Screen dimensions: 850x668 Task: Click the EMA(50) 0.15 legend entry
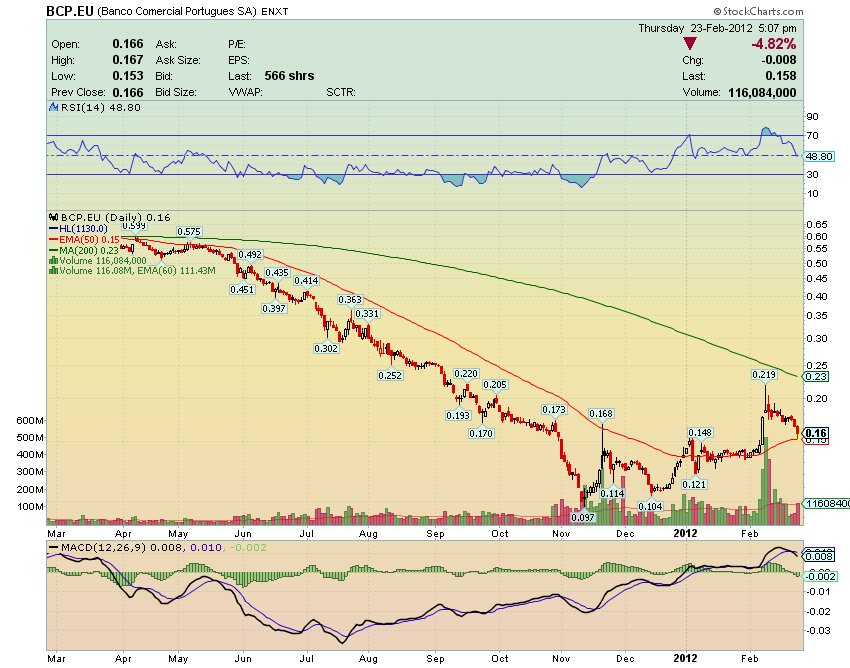click(x=84, y=240)
